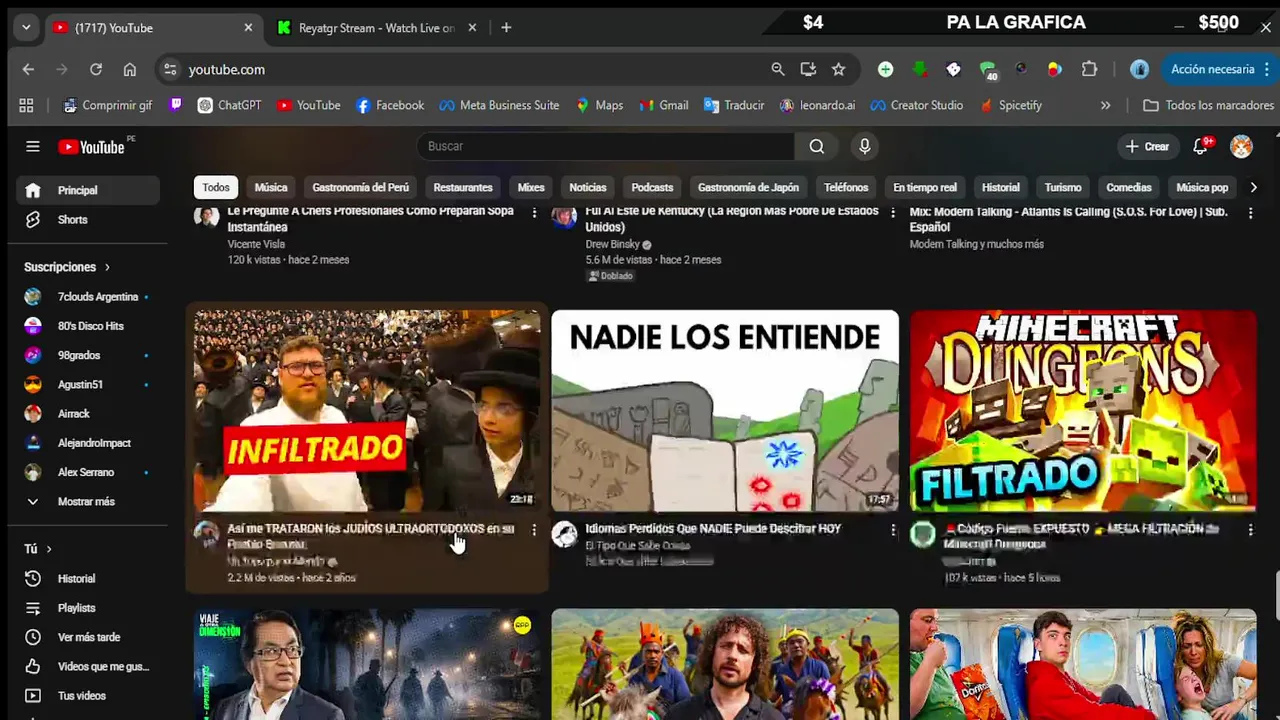Bookmark this page with star icon

[838, 69]
